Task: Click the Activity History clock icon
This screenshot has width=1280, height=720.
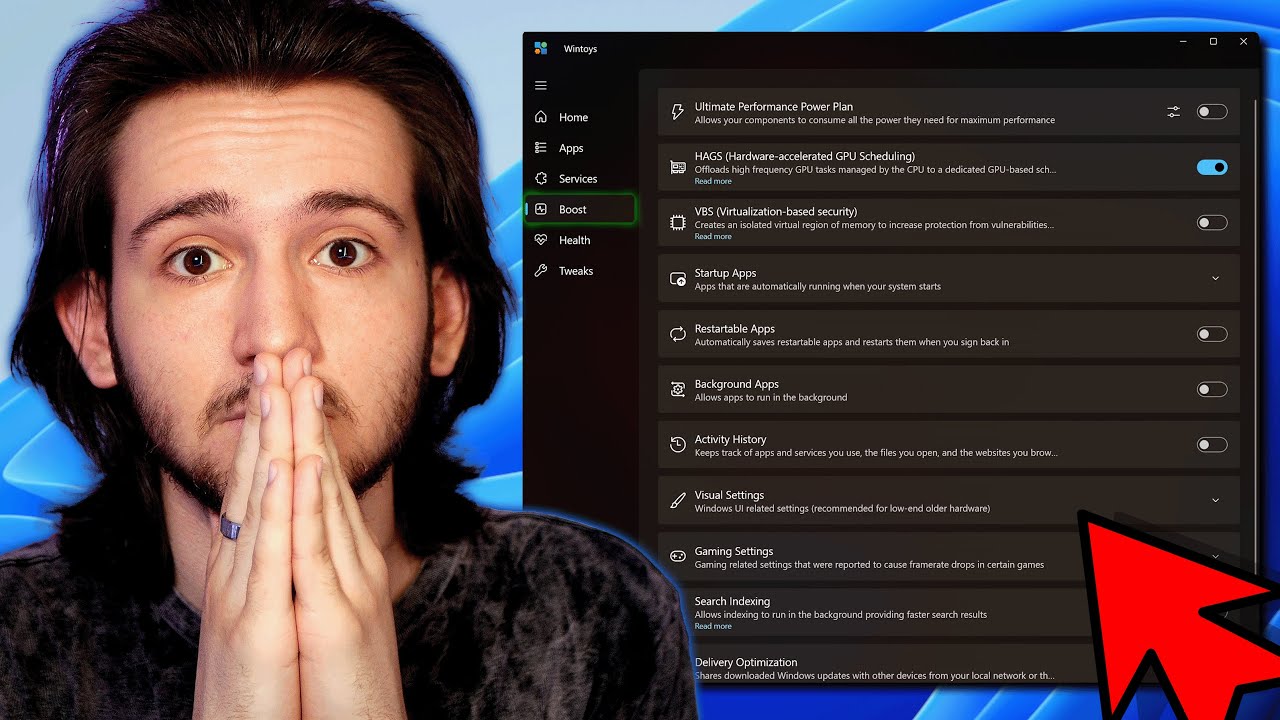Action: pyautogui.click(x=677, y=445)
